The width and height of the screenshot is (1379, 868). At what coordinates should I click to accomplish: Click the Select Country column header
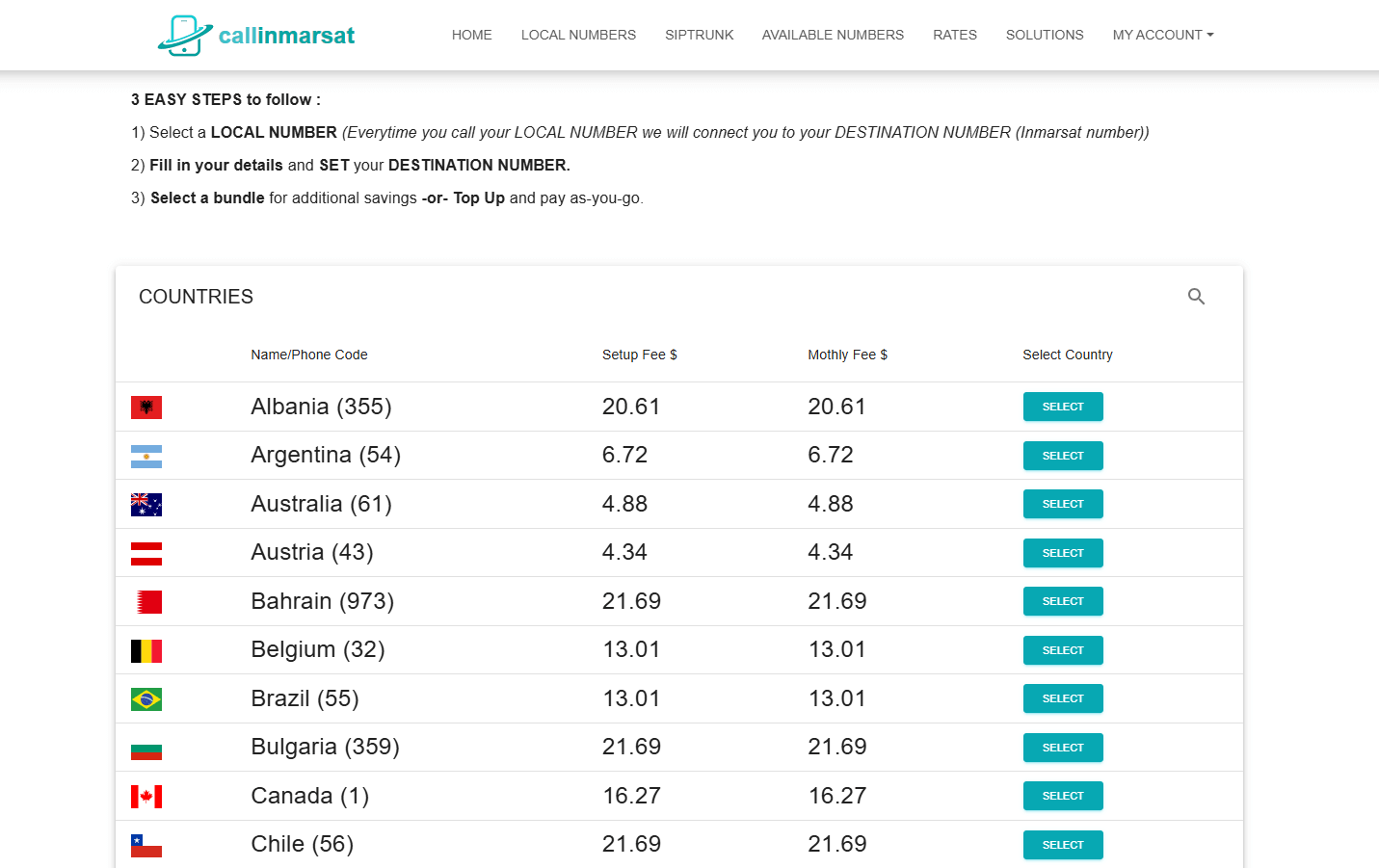(1068, 355)
